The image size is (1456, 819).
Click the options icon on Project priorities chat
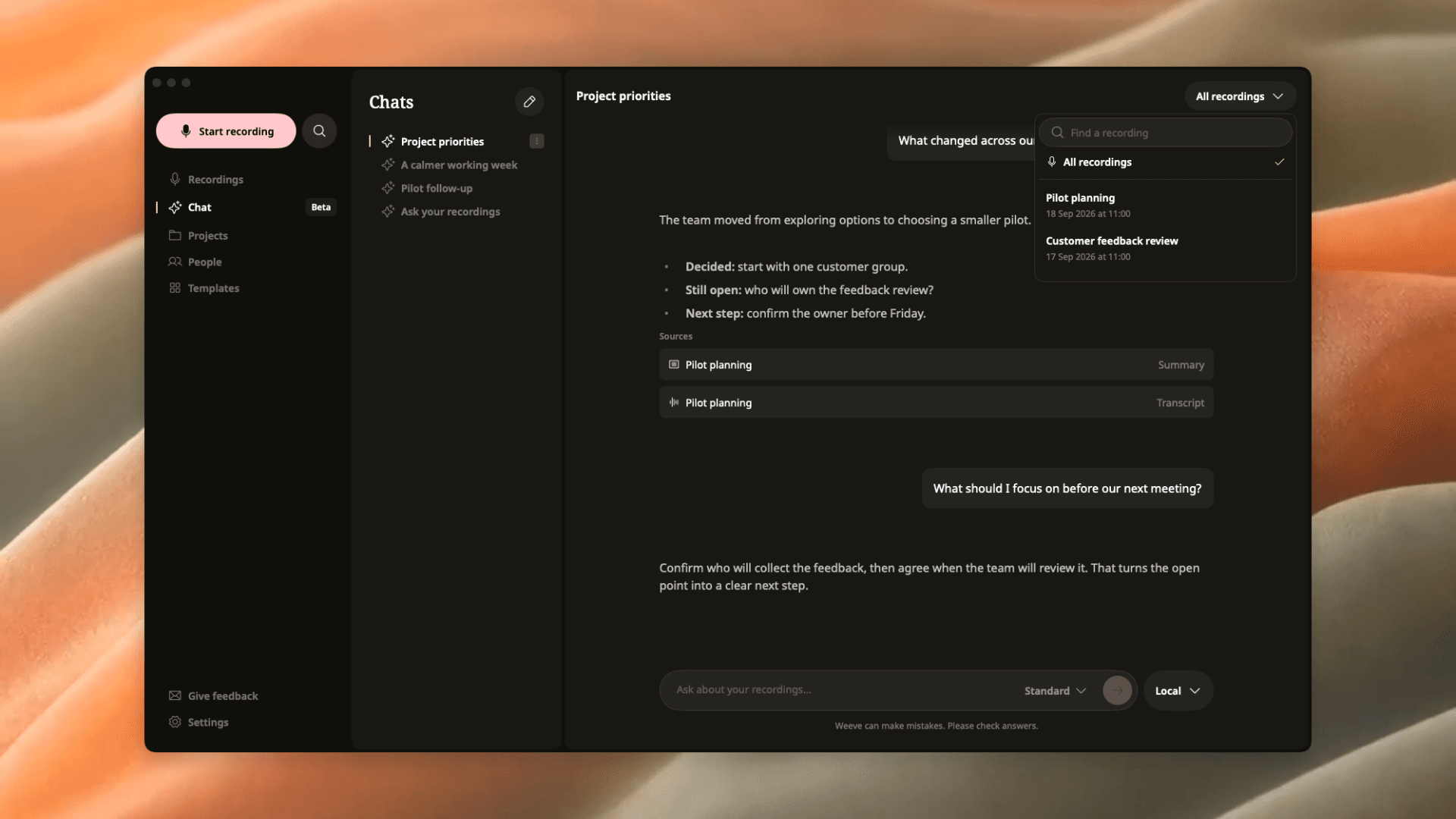(537, 141)
